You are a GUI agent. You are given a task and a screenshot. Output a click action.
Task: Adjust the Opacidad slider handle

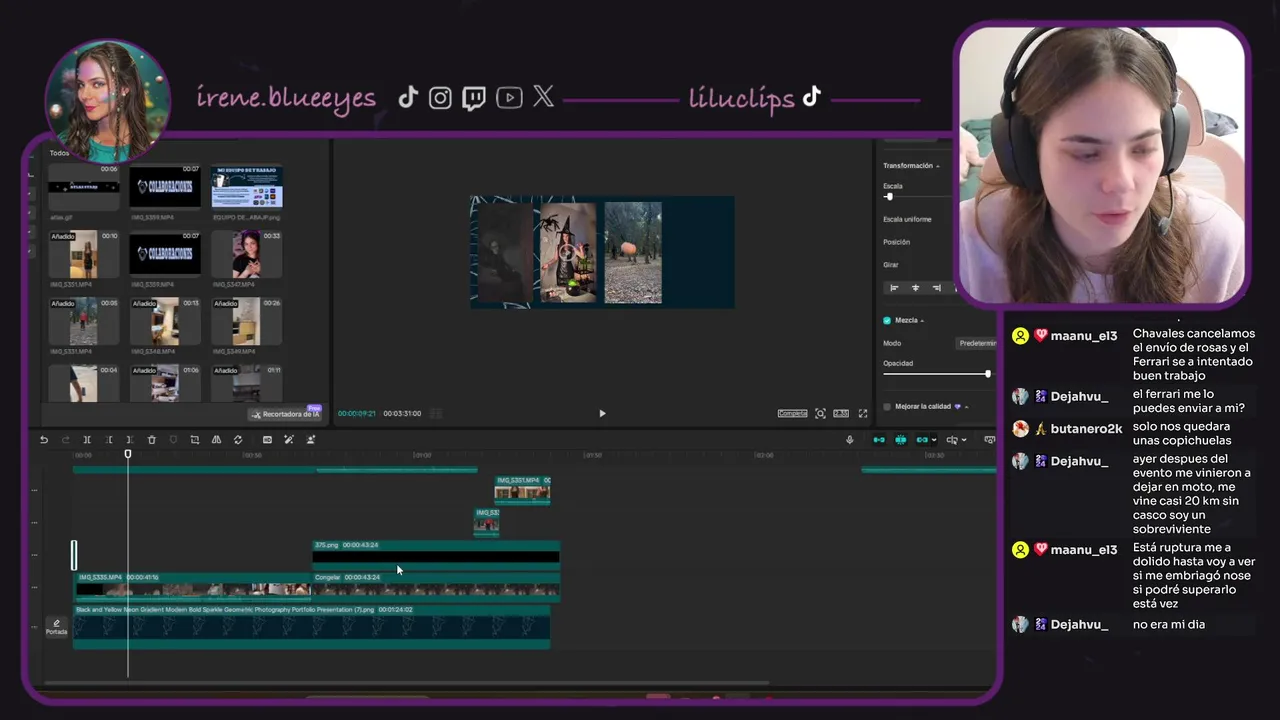pos(988,374)
